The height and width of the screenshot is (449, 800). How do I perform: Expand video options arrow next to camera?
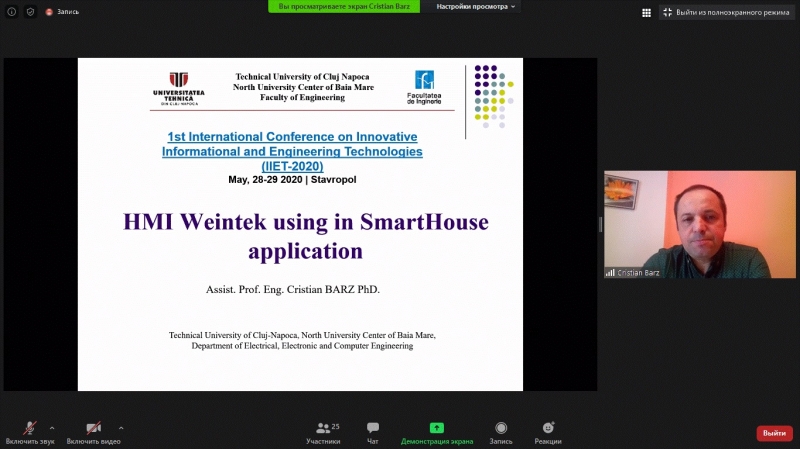coord(121,428)
